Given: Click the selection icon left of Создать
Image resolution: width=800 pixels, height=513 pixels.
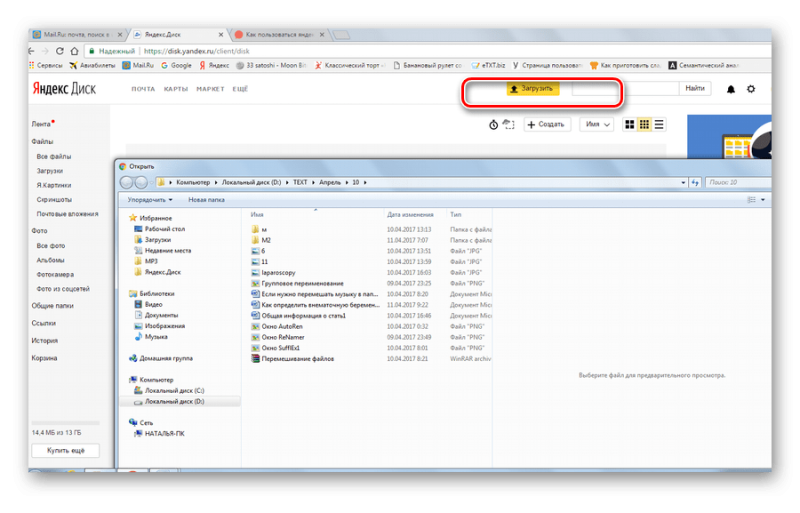Looking at the screenshot, I should (509, 125).
